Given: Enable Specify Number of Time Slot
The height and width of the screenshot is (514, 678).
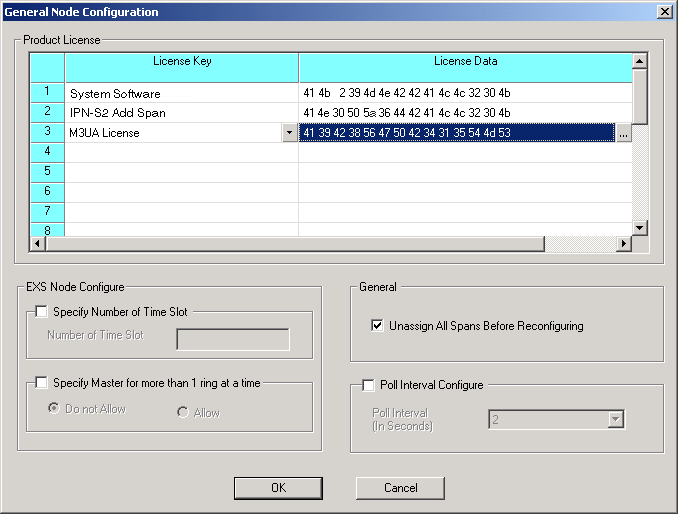Looking at the screenshot, I should tap(41, 312).
